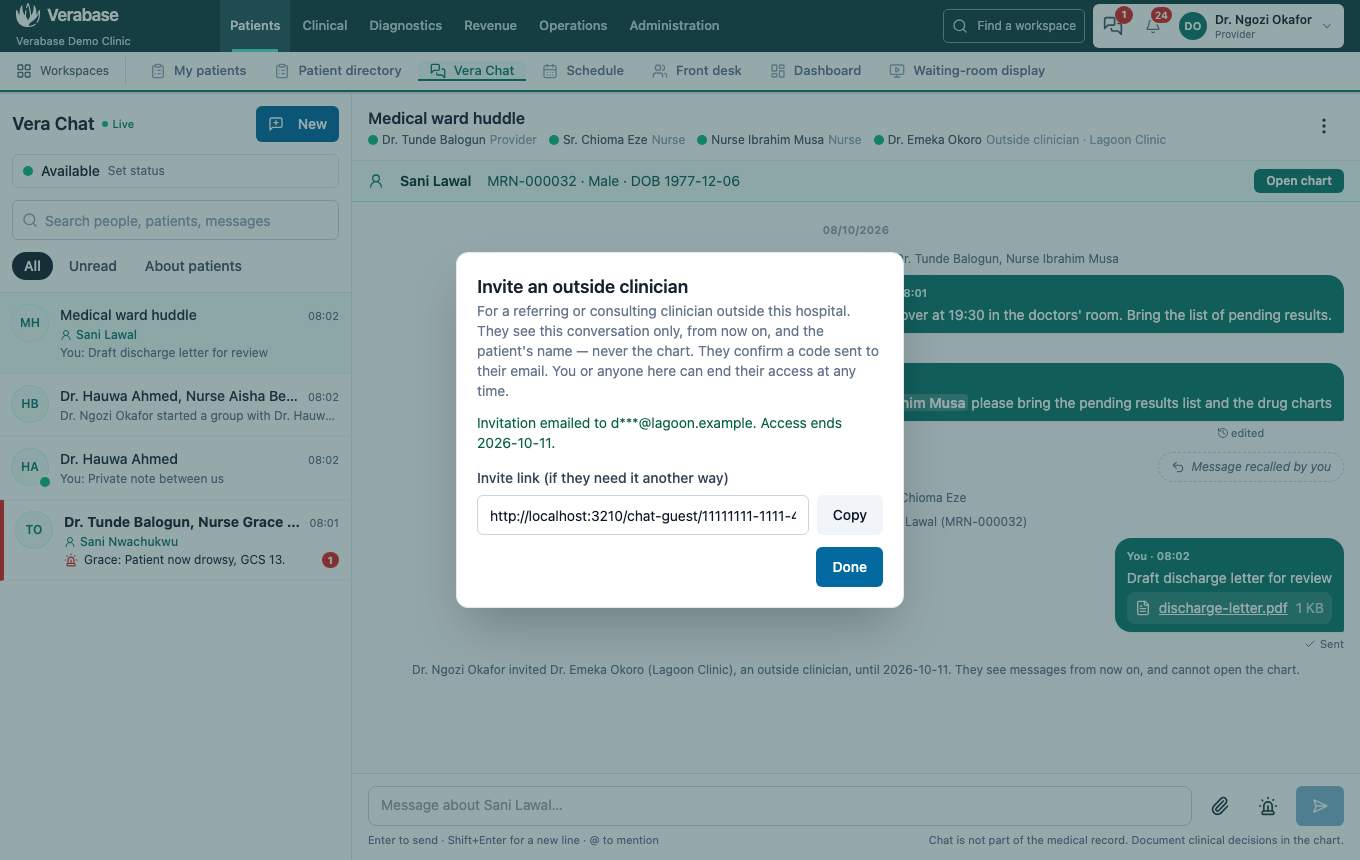1360x860 pixels.
Task: Open the Available set status selector
Action: pyautogui.click(x=175, y=171)
